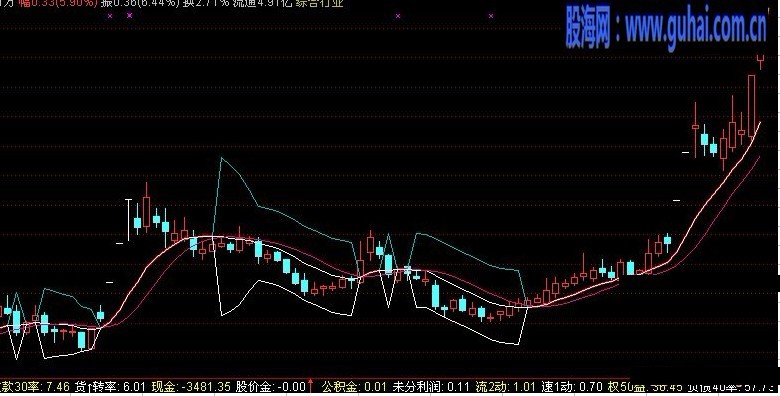Click the 未分利润 0.11 field
Image resolution: width=780 pixels, height=396 pixels.
[x=431, y=387]
